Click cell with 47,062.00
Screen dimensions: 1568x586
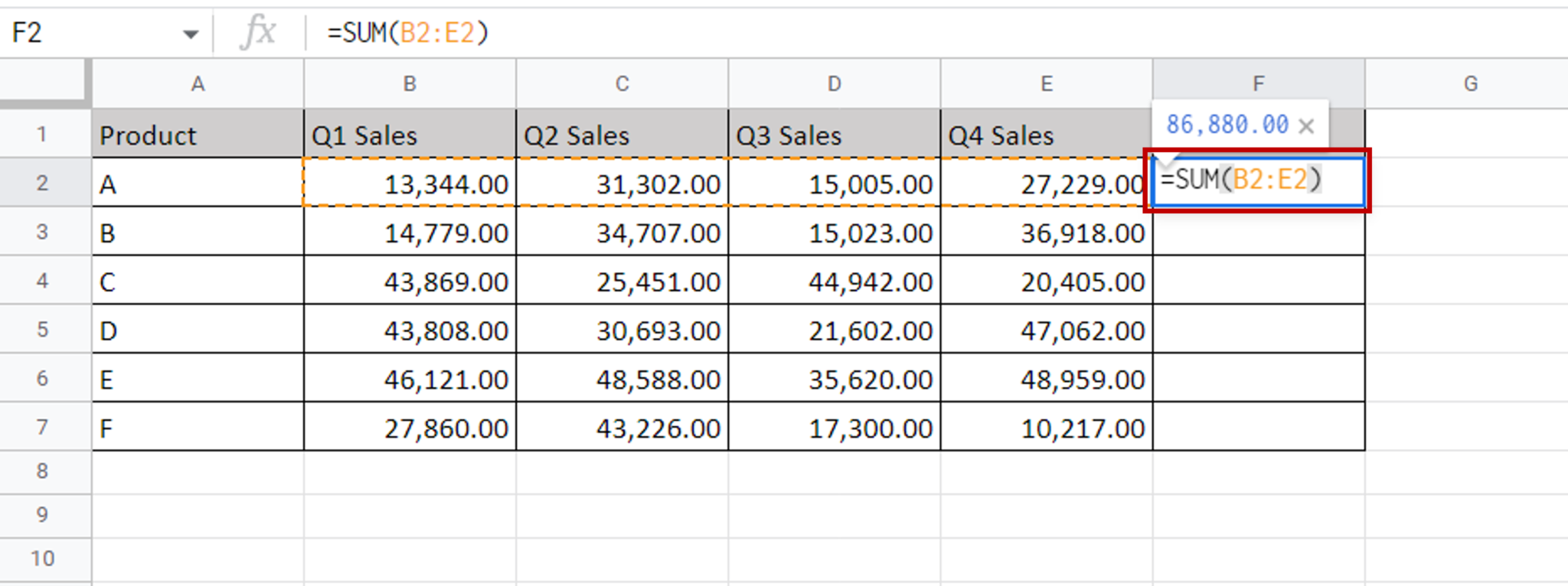[x=1046, y=330]
